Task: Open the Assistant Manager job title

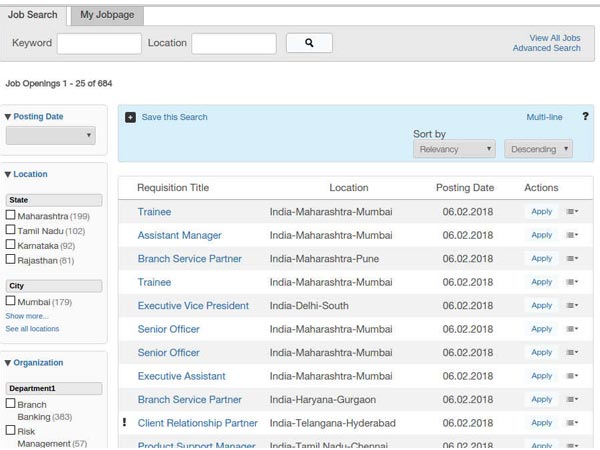Action: coord(179,235)
